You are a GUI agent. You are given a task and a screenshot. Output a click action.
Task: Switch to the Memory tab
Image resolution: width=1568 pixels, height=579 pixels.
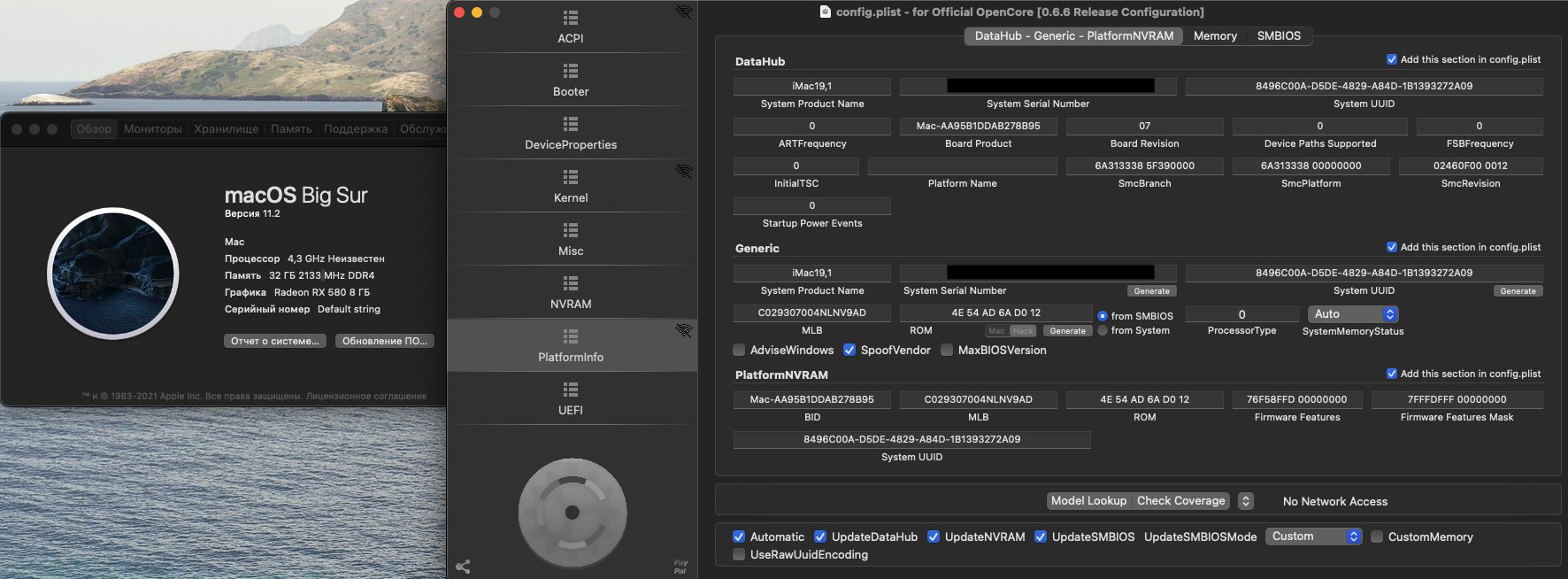pyautogui.click(x=1215, y=36)
